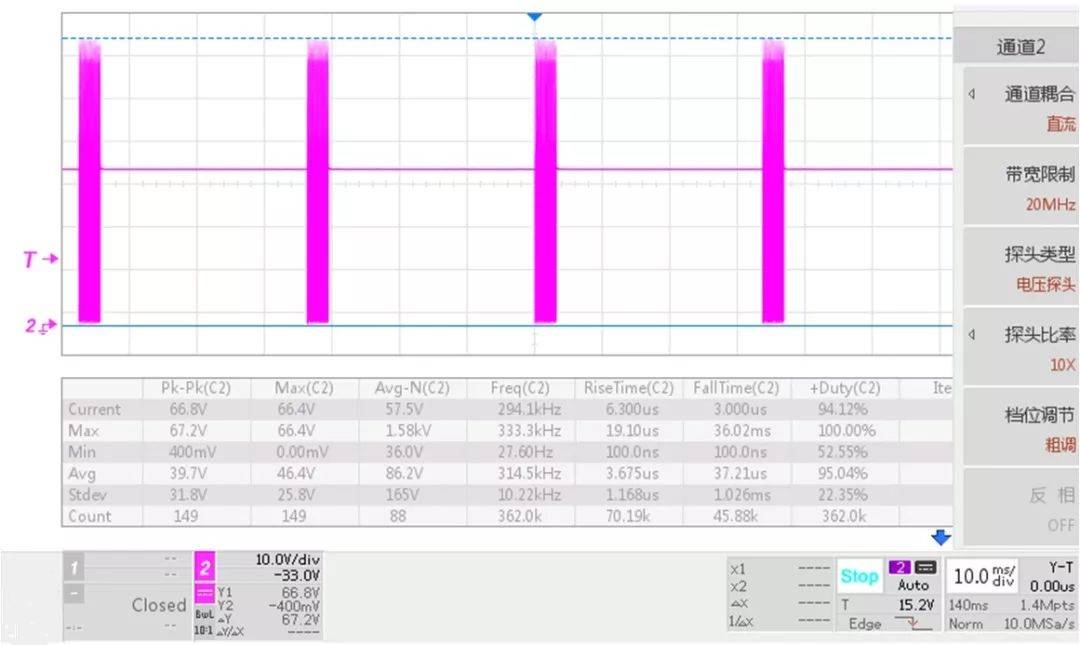The width and height of the screenshot is (1080, 645).
Task: Click the 10.0 ms/div timebase field
Action: point(984,576)
